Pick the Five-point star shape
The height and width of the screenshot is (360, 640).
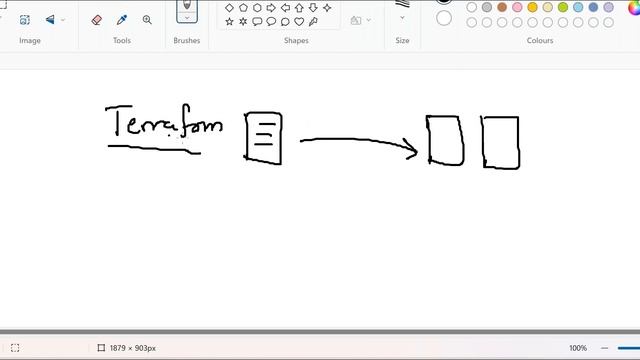click(229, 22)
